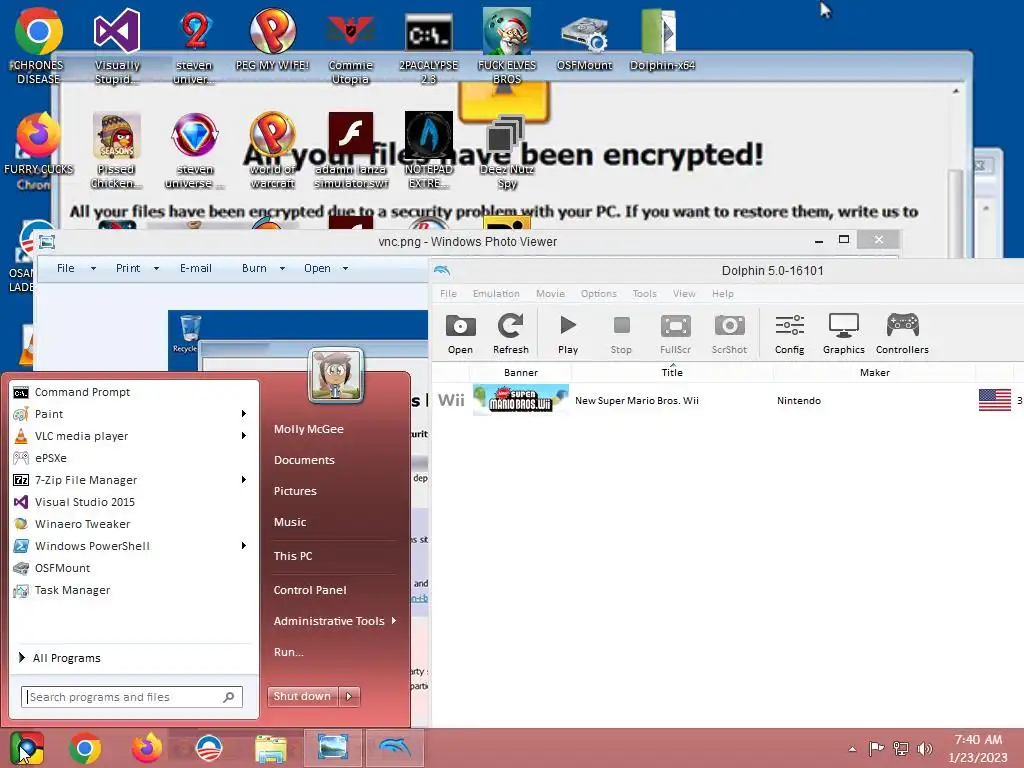Open Run... from Start menu
1024x768 pixels.
289,652
